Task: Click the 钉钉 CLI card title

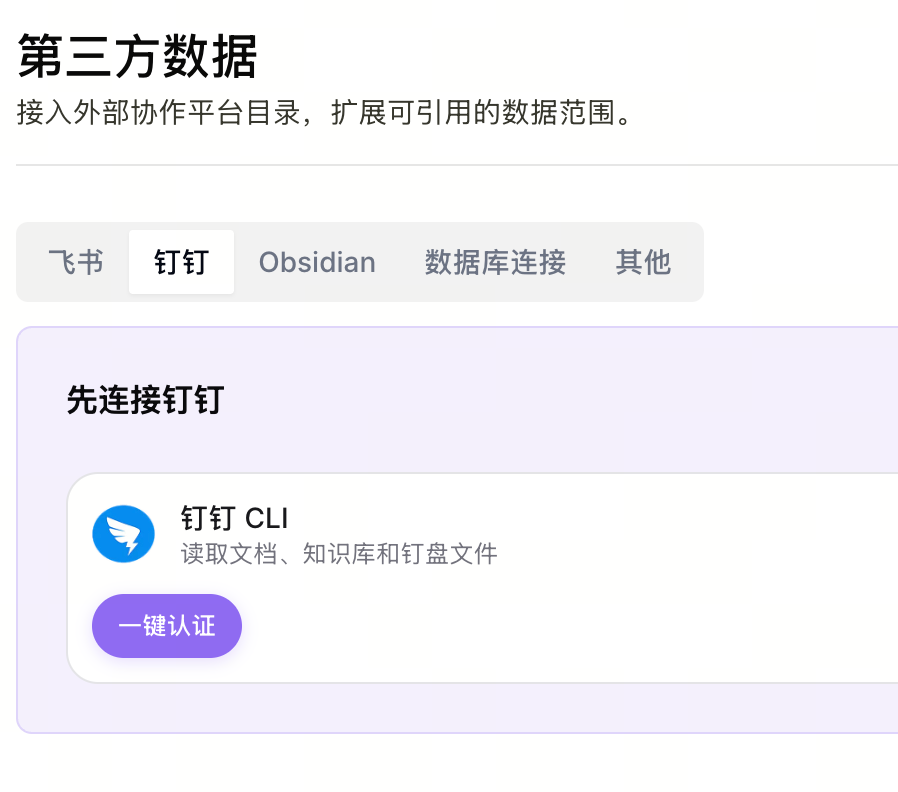Action: click(x=234, y=518)
